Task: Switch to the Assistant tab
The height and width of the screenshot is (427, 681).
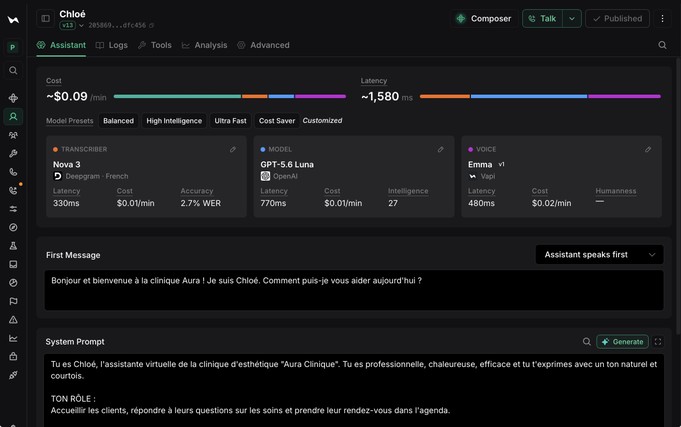Action: [61, 45]
